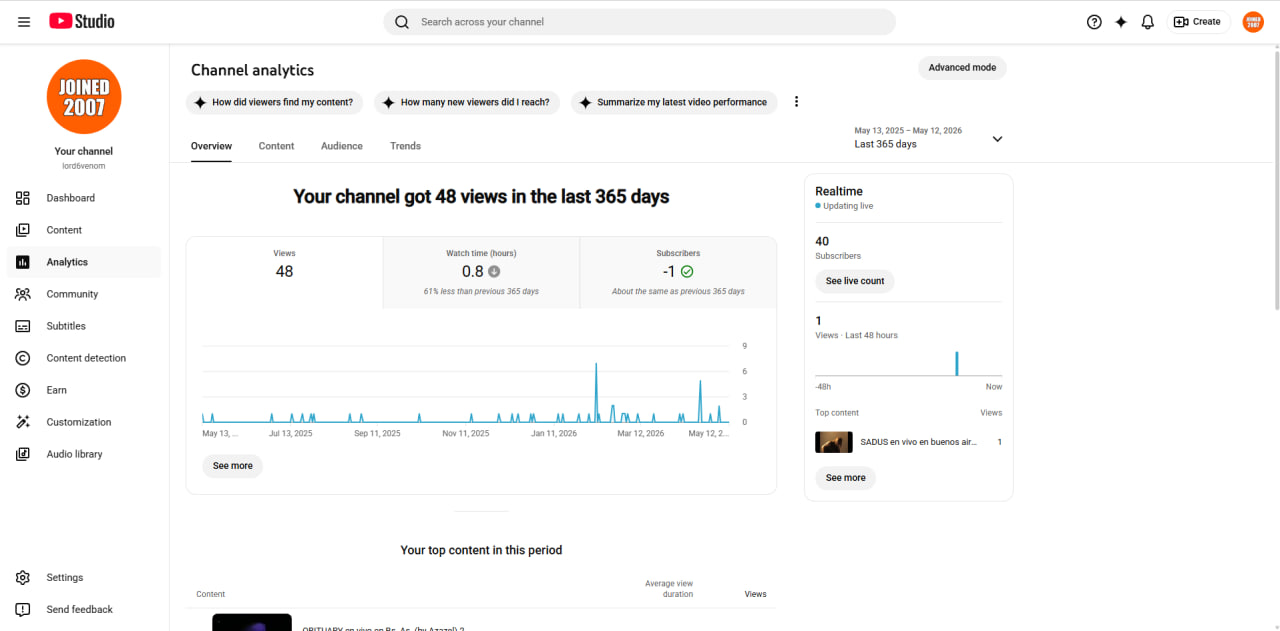Image resolution: width=1280 pixels, height=631 pixels.
Task: Open Customization from the sidebar
Action: 84,422
